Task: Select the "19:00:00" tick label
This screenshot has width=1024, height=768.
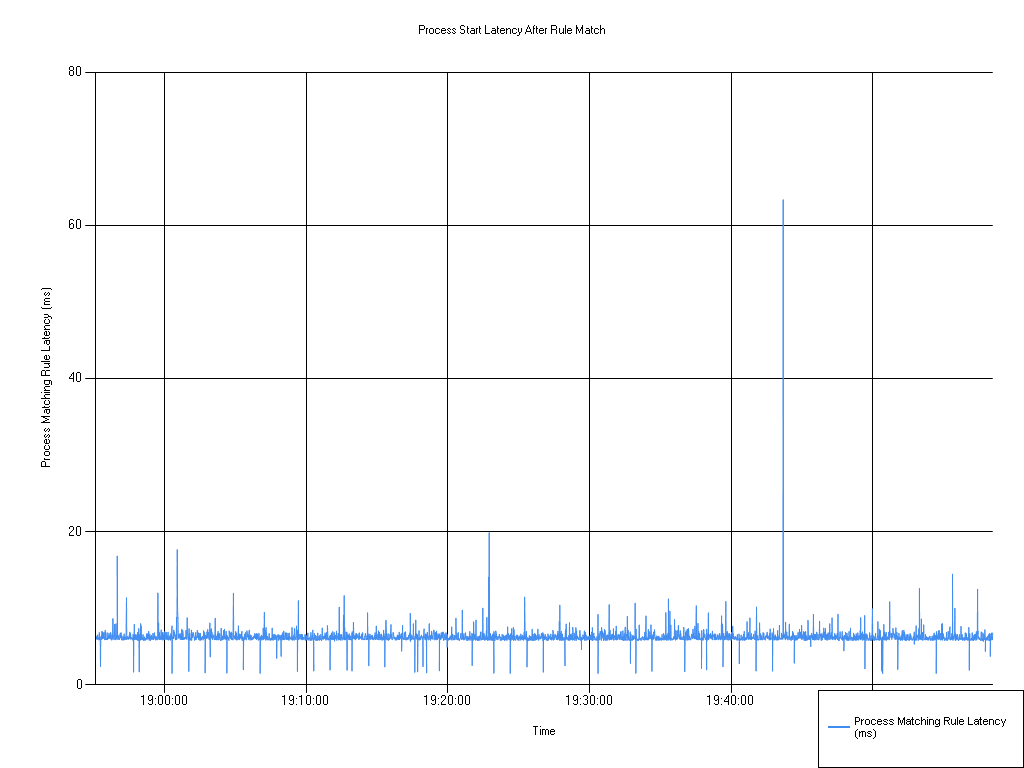Action: [163, 701]
